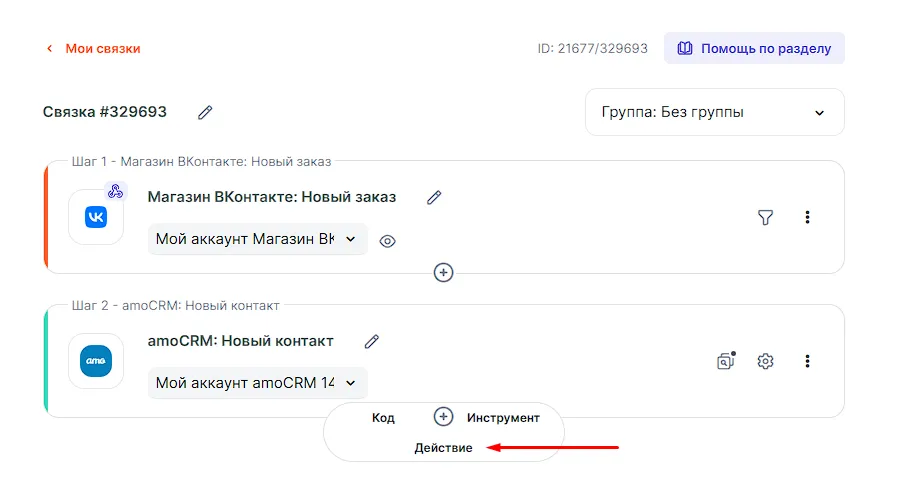Open the Мой аккаунт amoCRM dropdown
904x492 pixels.
tap(257, 382)
